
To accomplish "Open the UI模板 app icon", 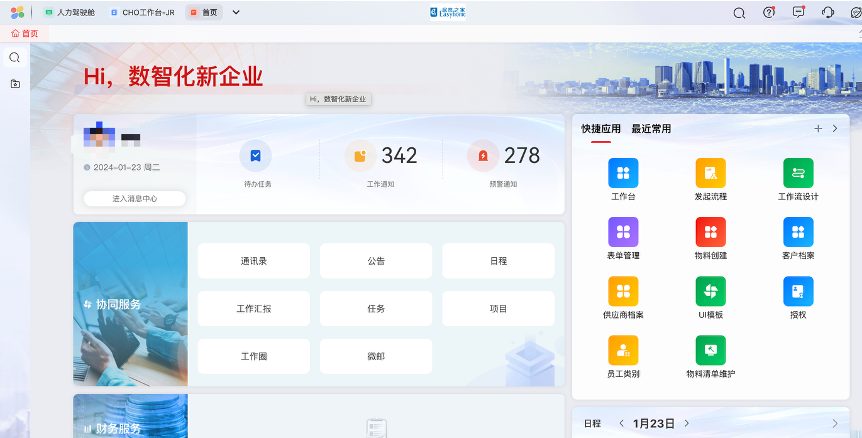I will pyautogui.click(x=710, y=291).
